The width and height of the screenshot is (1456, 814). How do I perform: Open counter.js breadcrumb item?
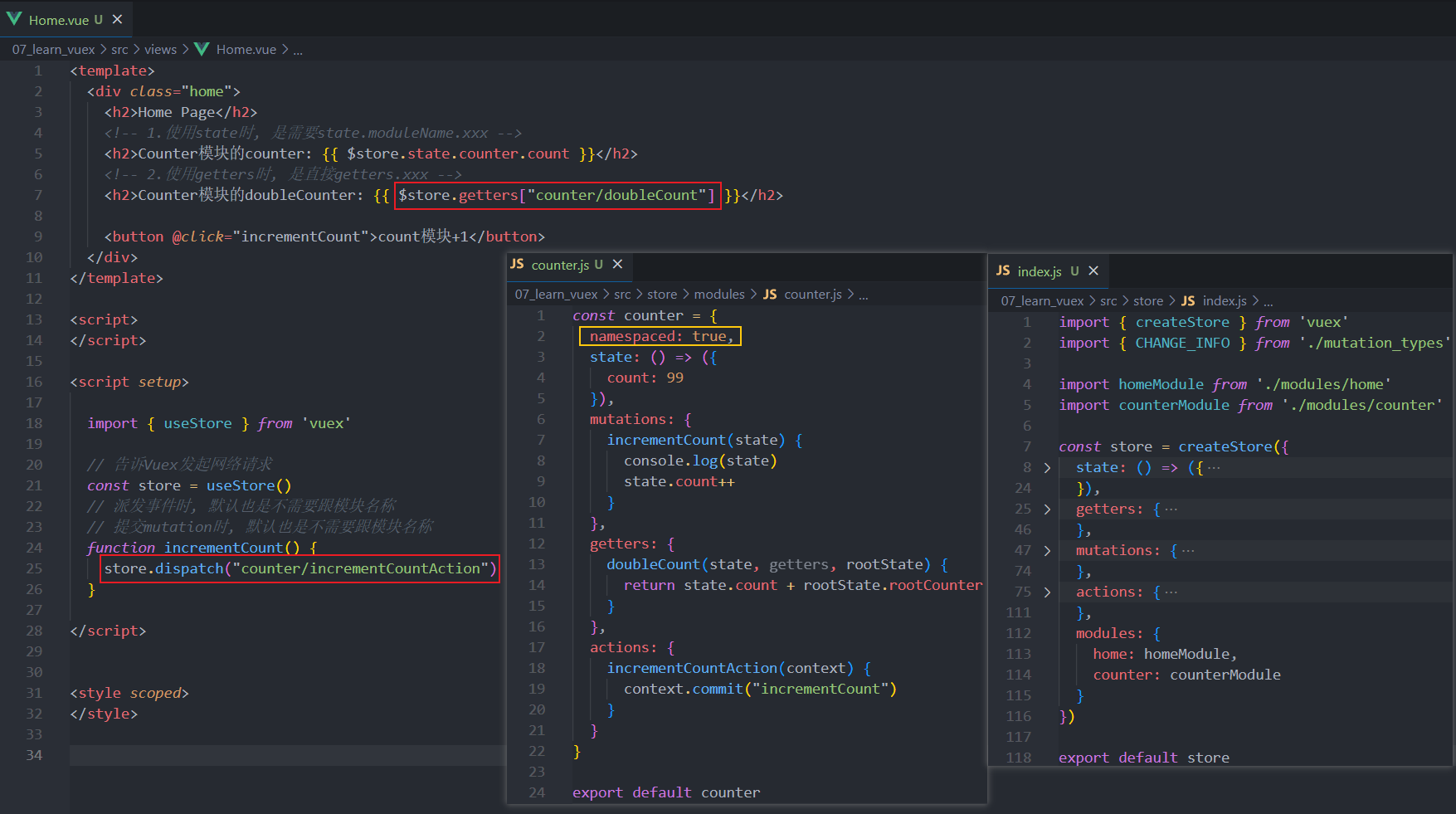[x=813, y=294]
